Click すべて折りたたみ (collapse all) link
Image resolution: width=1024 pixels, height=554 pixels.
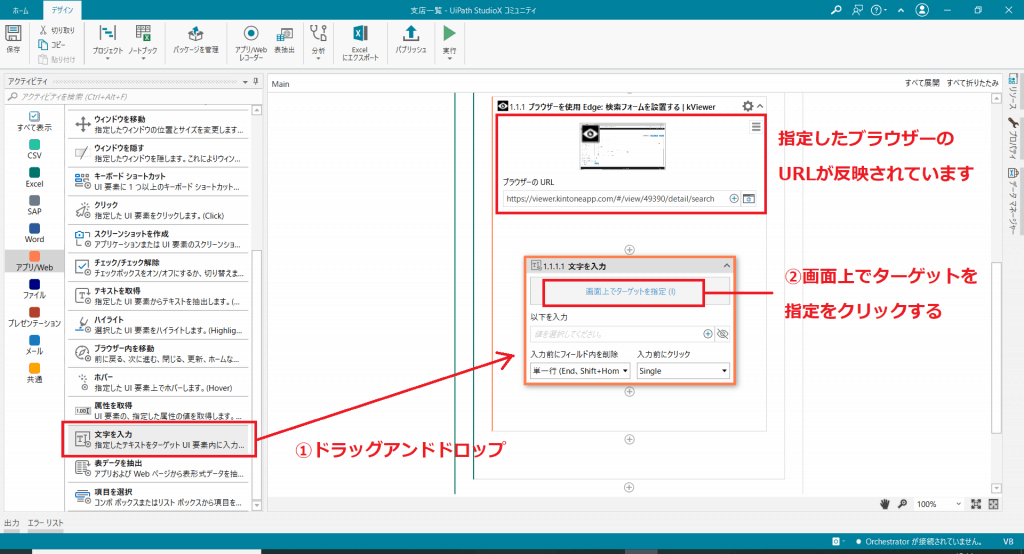[974, 84]
